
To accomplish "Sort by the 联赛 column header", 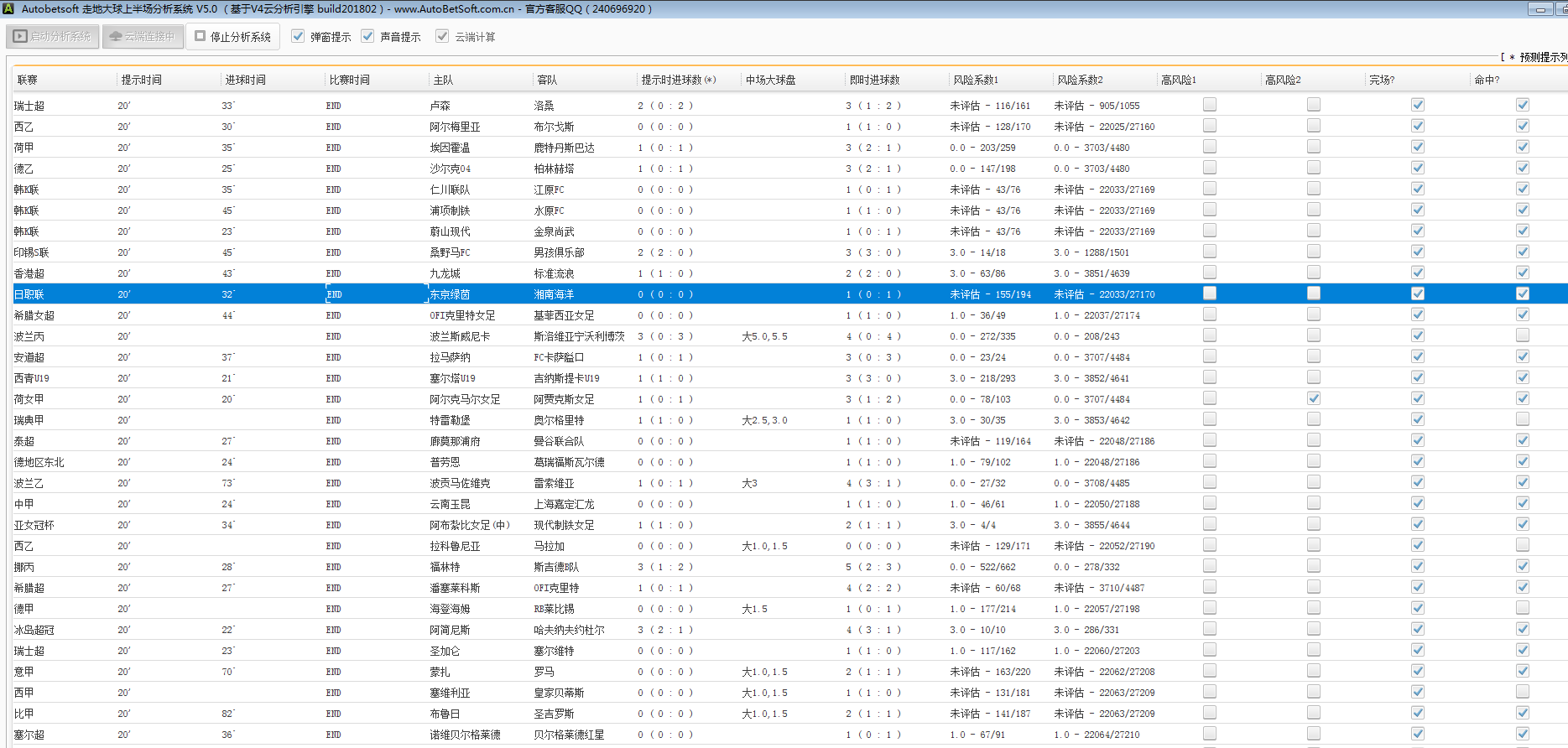I will click(x=28, y=80).
